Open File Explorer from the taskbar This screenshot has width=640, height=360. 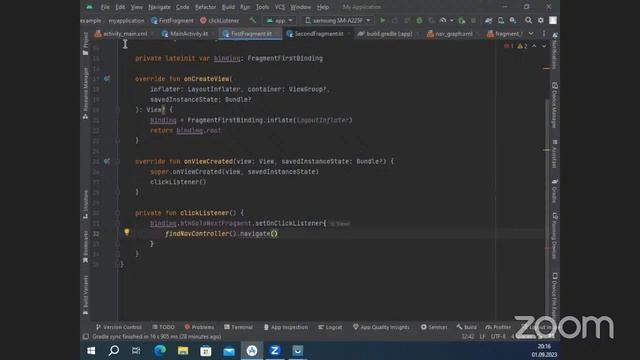tap(183, 351)
